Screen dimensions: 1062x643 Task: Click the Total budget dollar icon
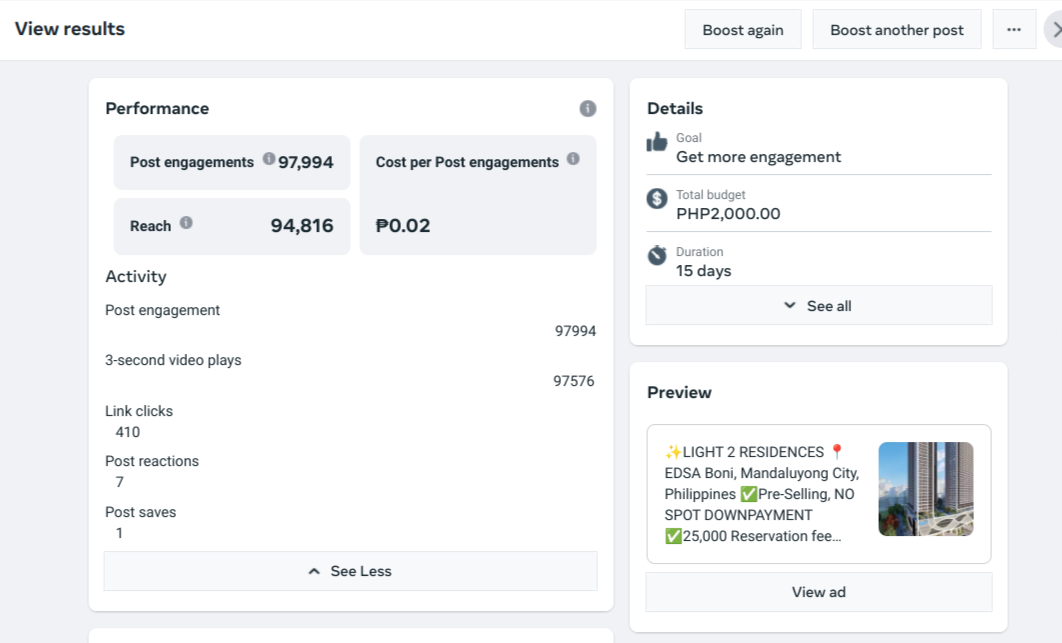(657, 198)
